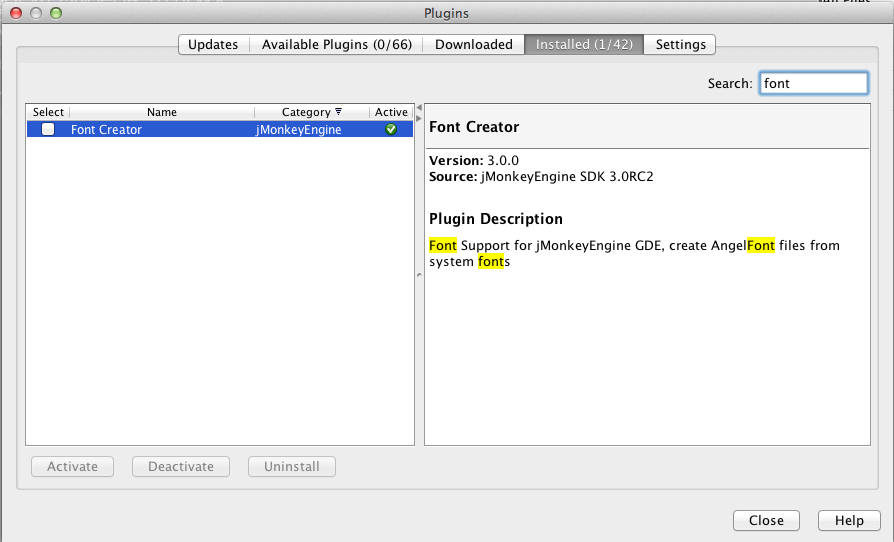
Task: Switch to the Updates tab
Action: coord(213,44)
